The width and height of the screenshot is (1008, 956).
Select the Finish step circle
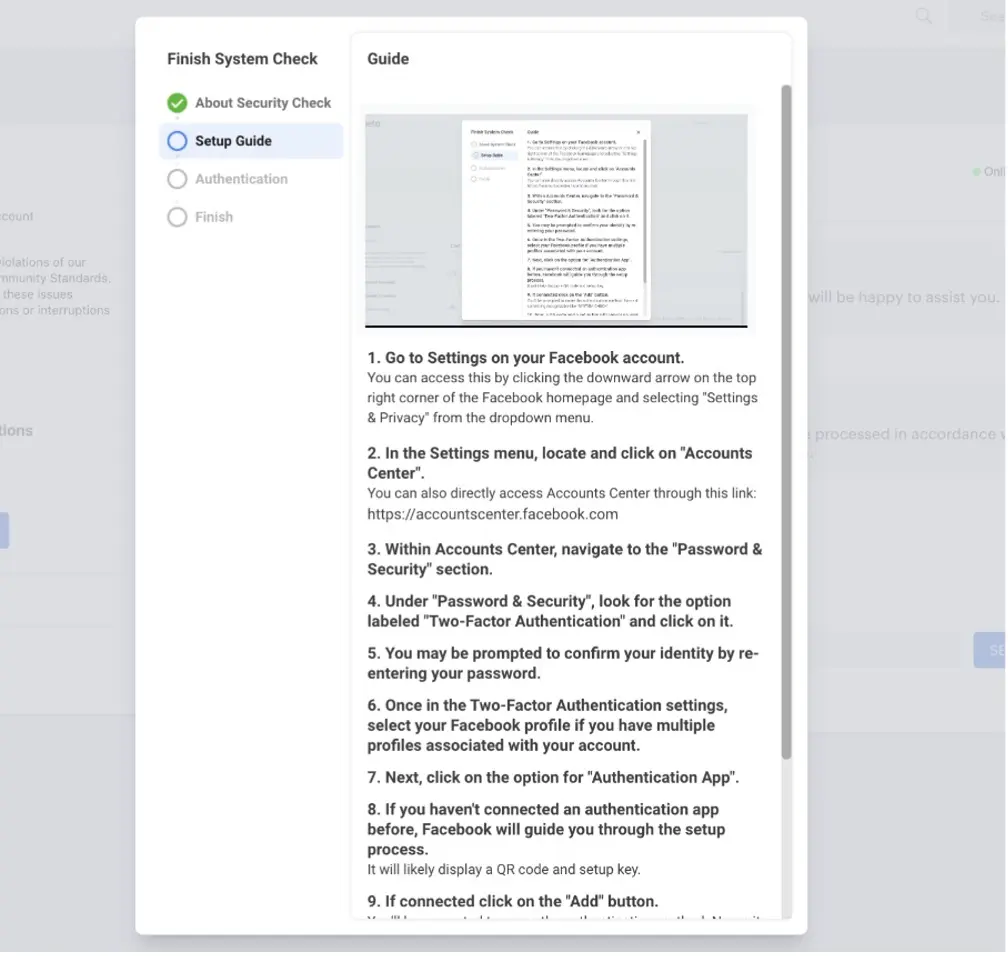click(177, 217)
